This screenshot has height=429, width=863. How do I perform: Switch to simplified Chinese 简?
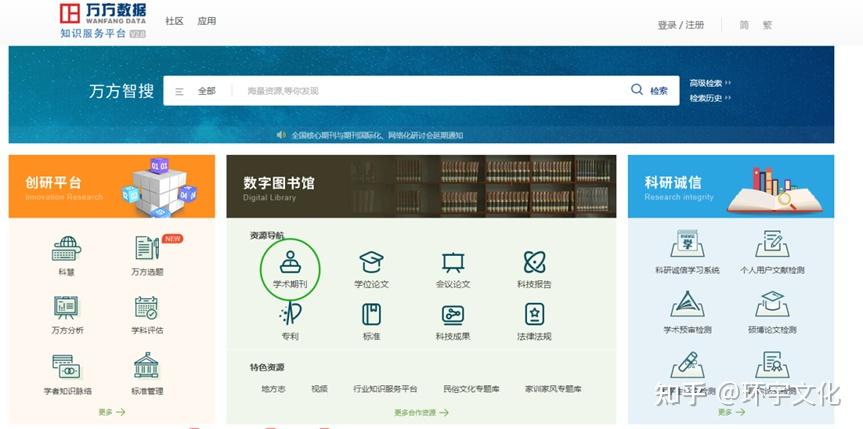coord(744,25)
